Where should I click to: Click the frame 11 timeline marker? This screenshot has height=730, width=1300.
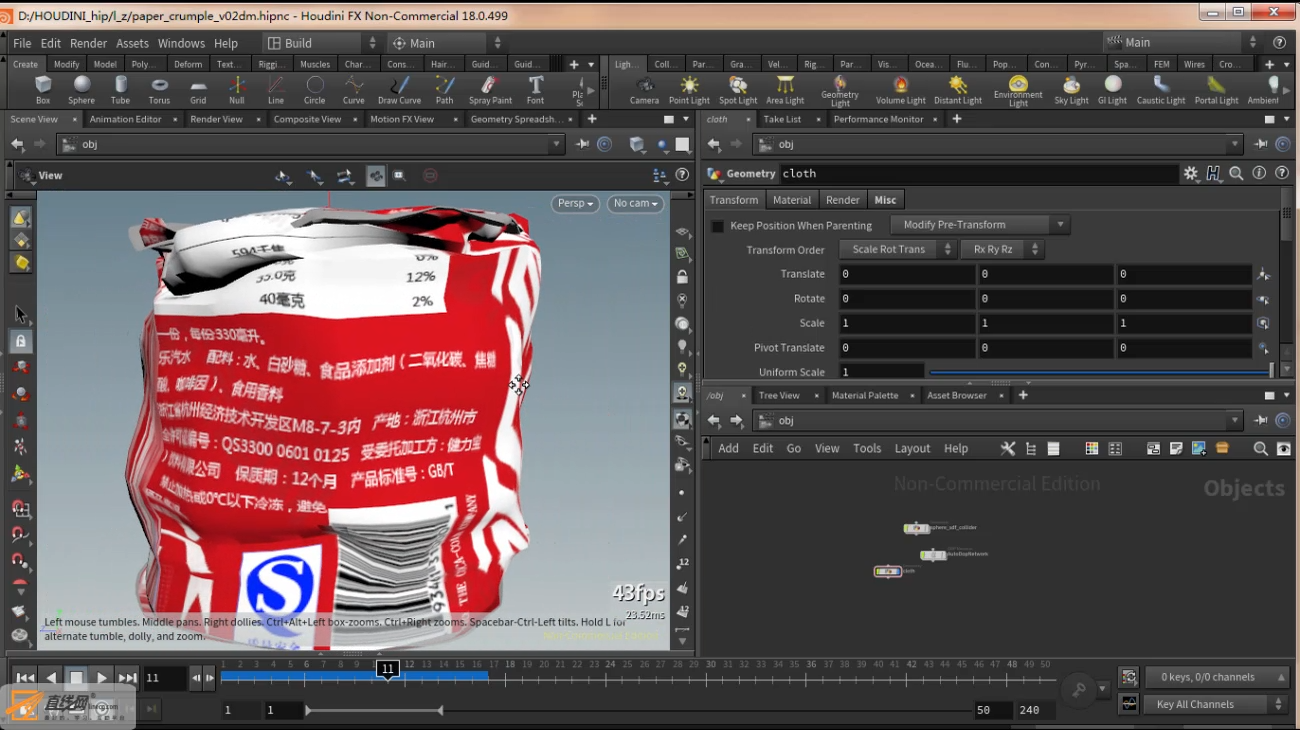388,668
